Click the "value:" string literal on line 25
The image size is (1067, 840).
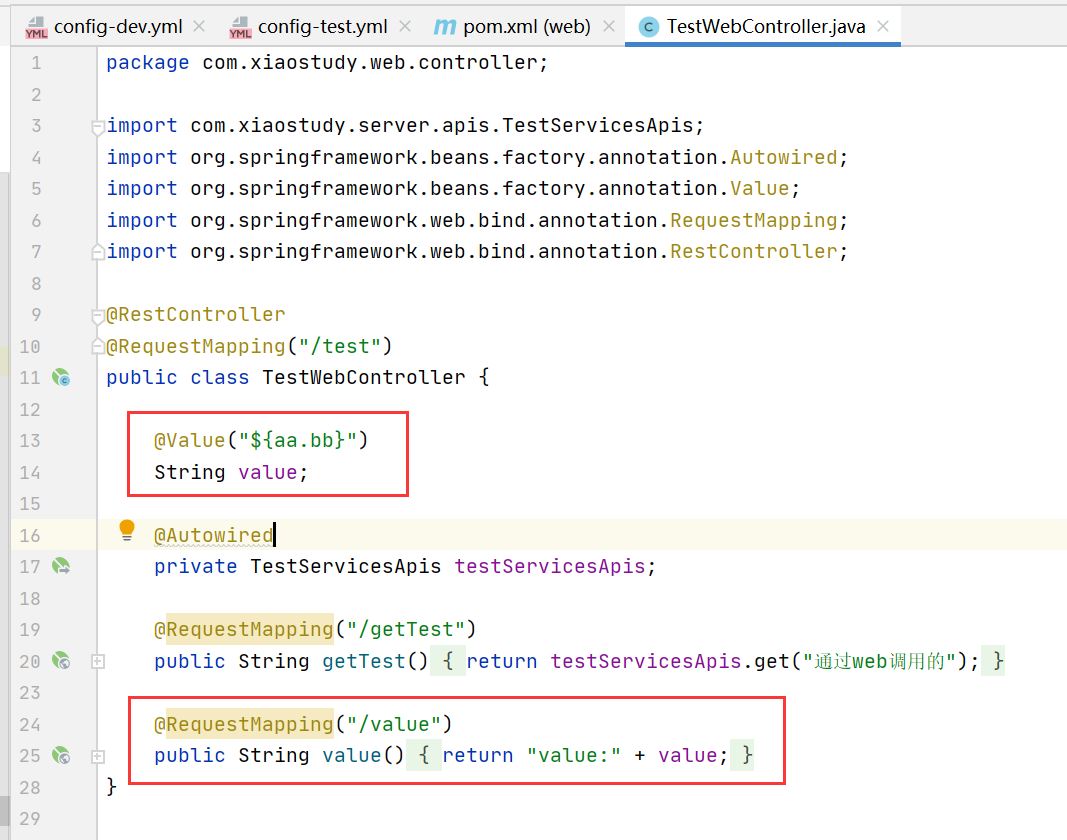tap(574, 756)
